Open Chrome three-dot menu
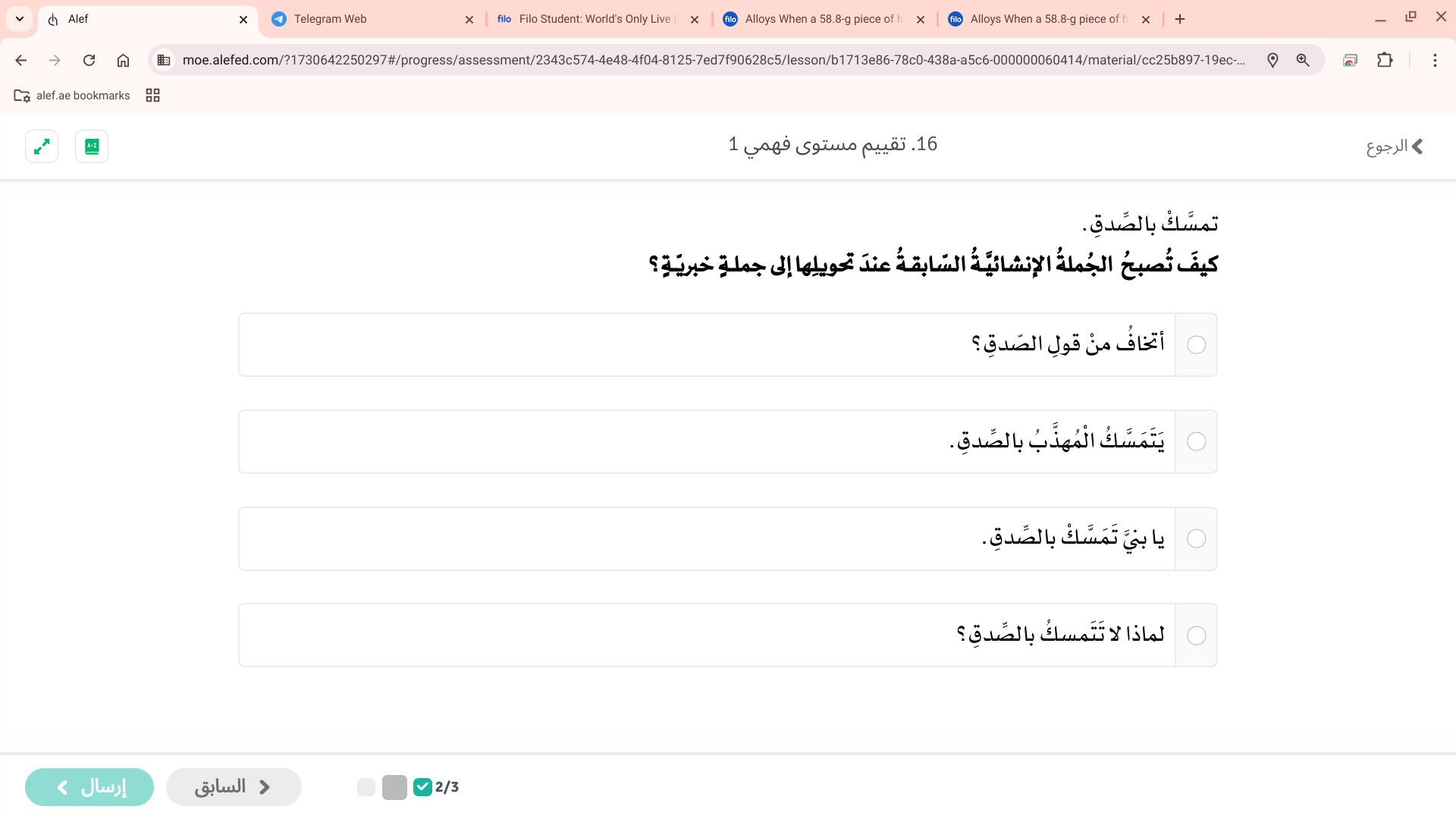The height and width of the screenshot is (819, 1456). pos(1434,60)
